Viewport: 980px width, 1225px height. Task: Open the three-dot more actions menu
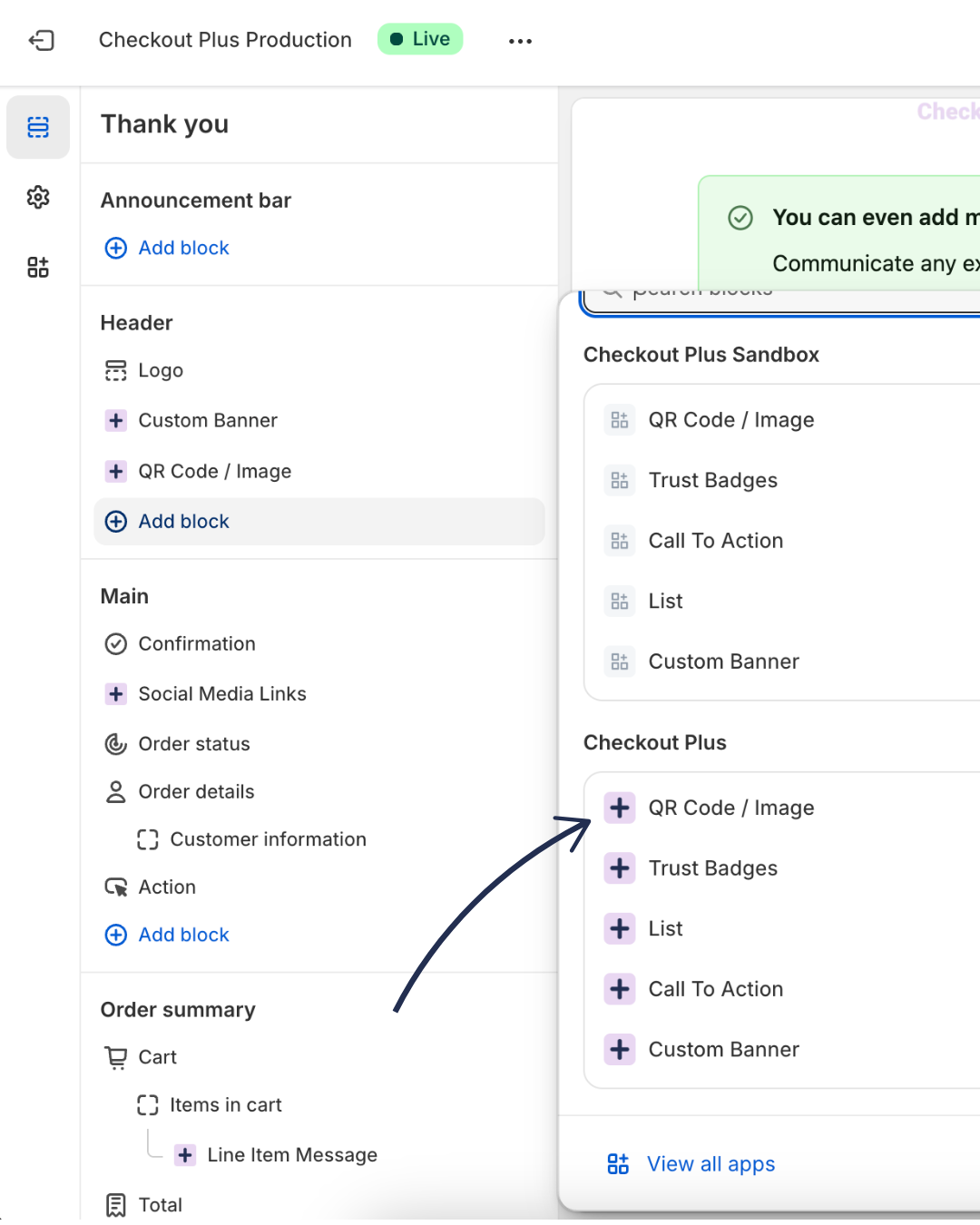520,41
